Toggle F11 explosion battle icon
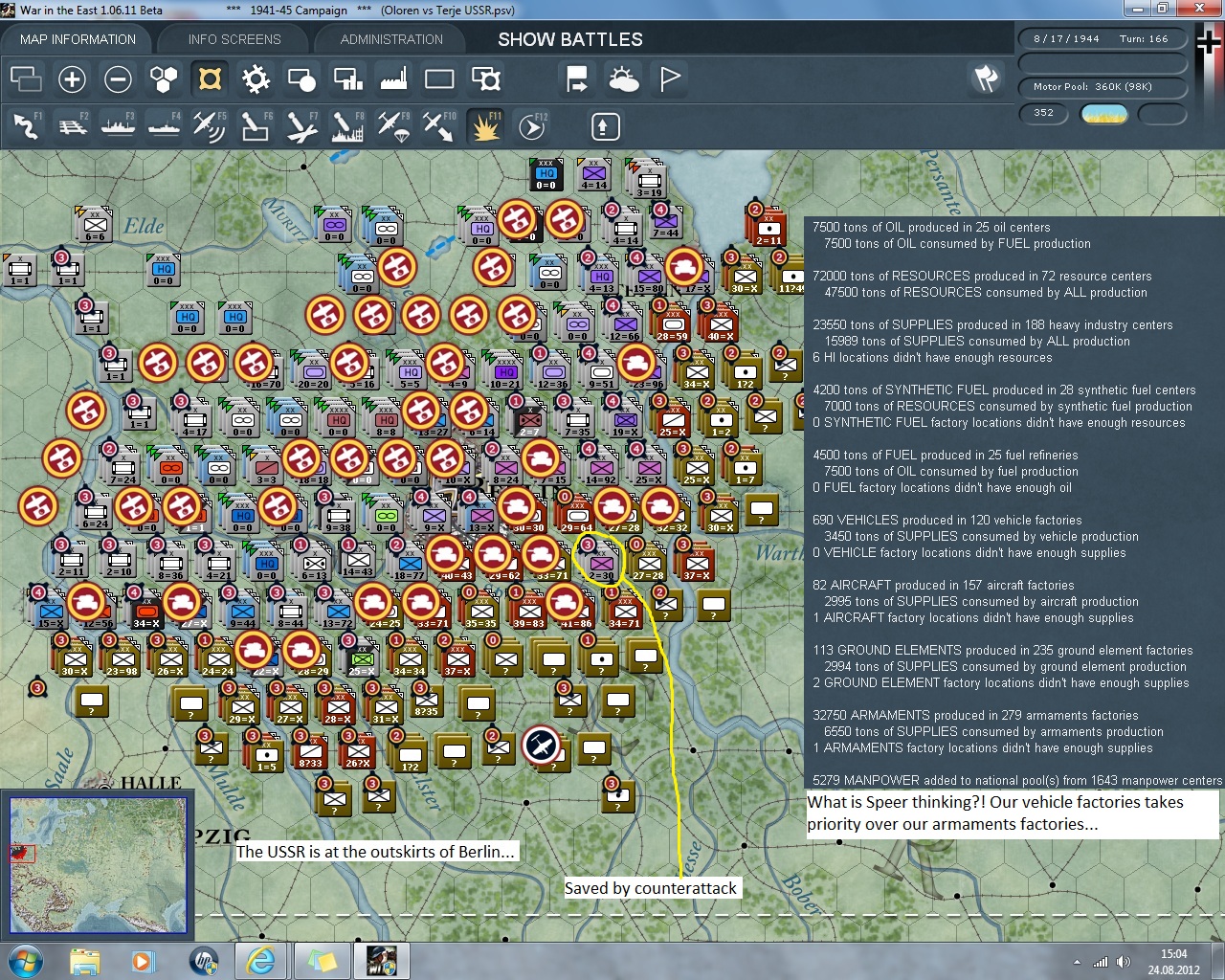The image size is (1225, 980). coord(485,125)
